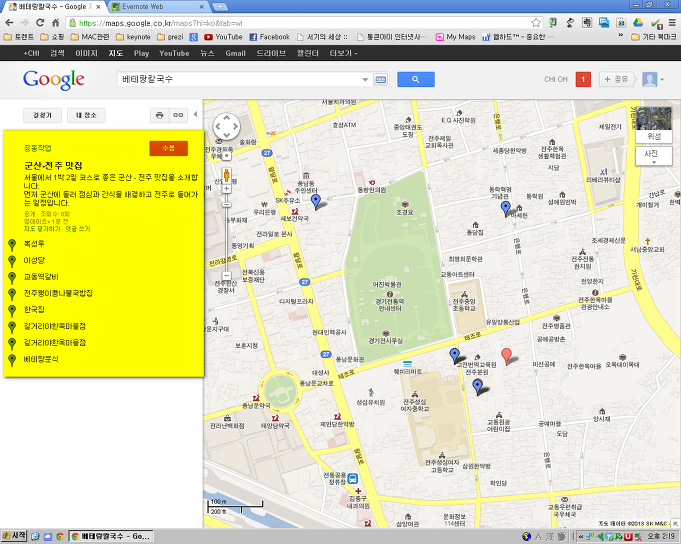Open the 토렌트 bookmark folder
The height and width of the screenshot is (544, 681).
[18, 37]
